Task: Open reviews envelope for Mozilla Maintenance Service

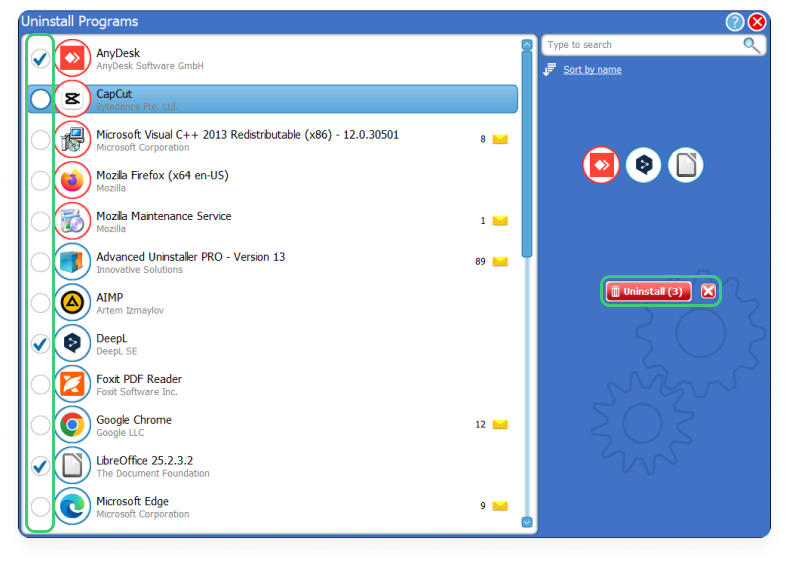Action: tap(500, 221)
